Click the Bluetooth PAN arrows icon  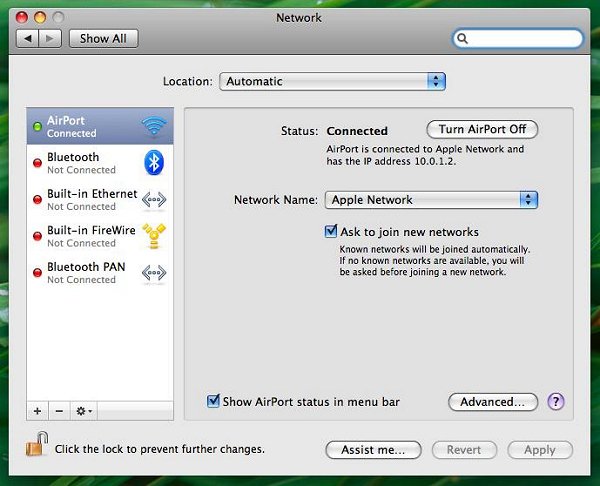(x=153, y=273)
